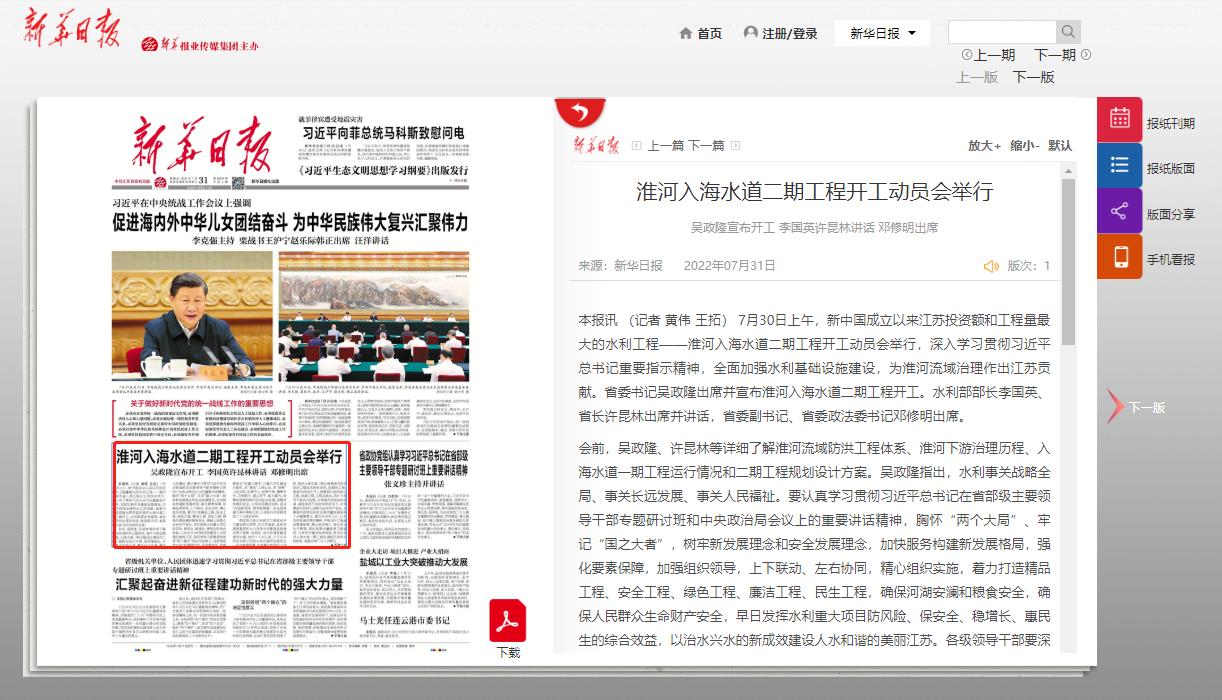Open the orange 手机看报 phone icon
This screenshot has width=1222, height=700.
point(1120,257)
